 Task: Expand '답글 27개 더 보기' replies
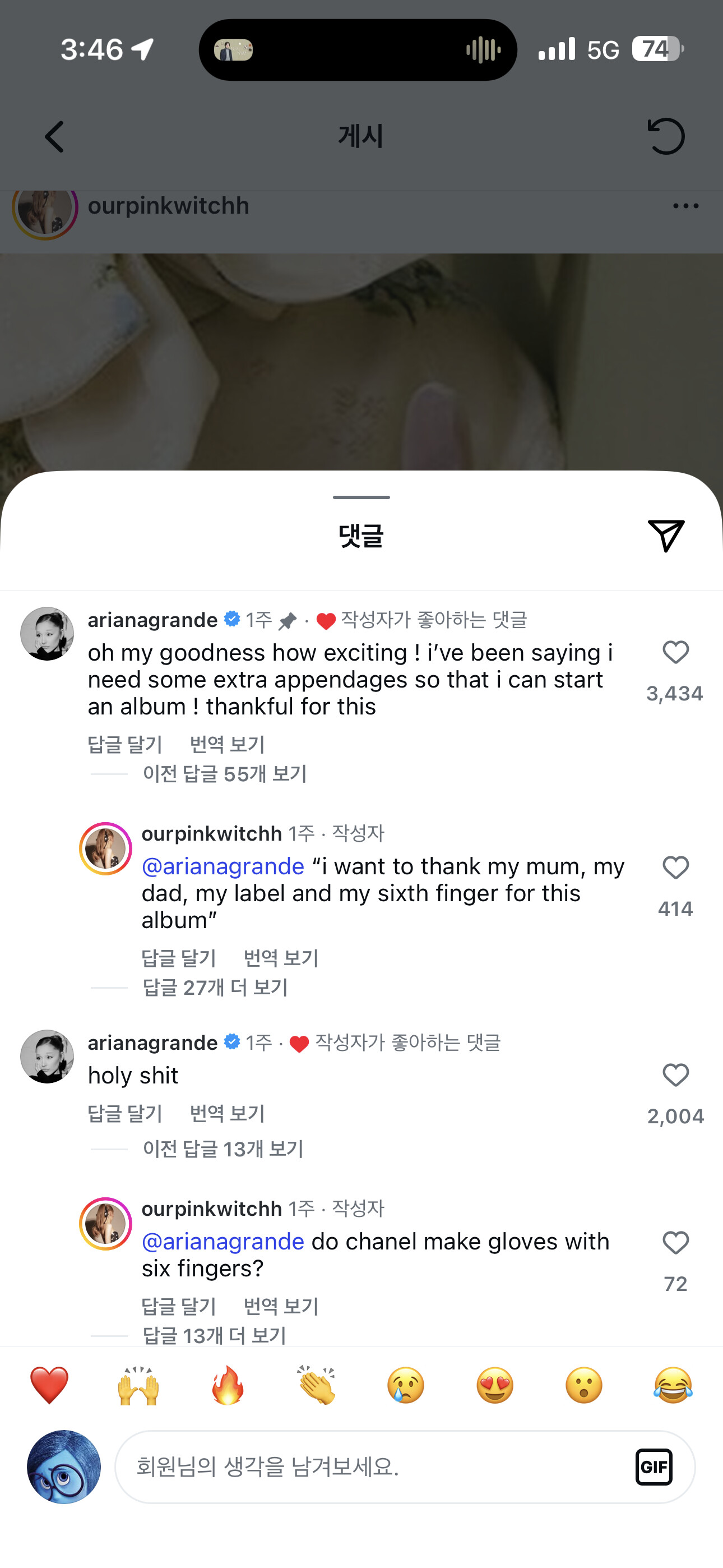tap(215, 988)
